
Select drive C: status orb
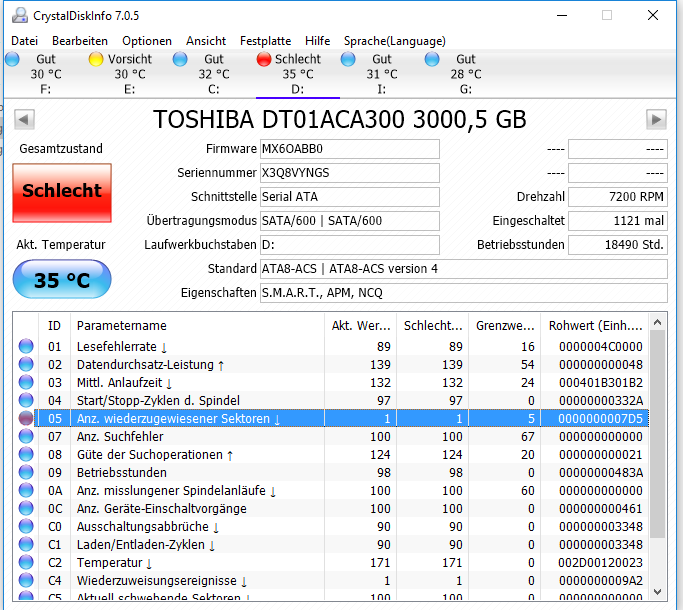(180, 59)
